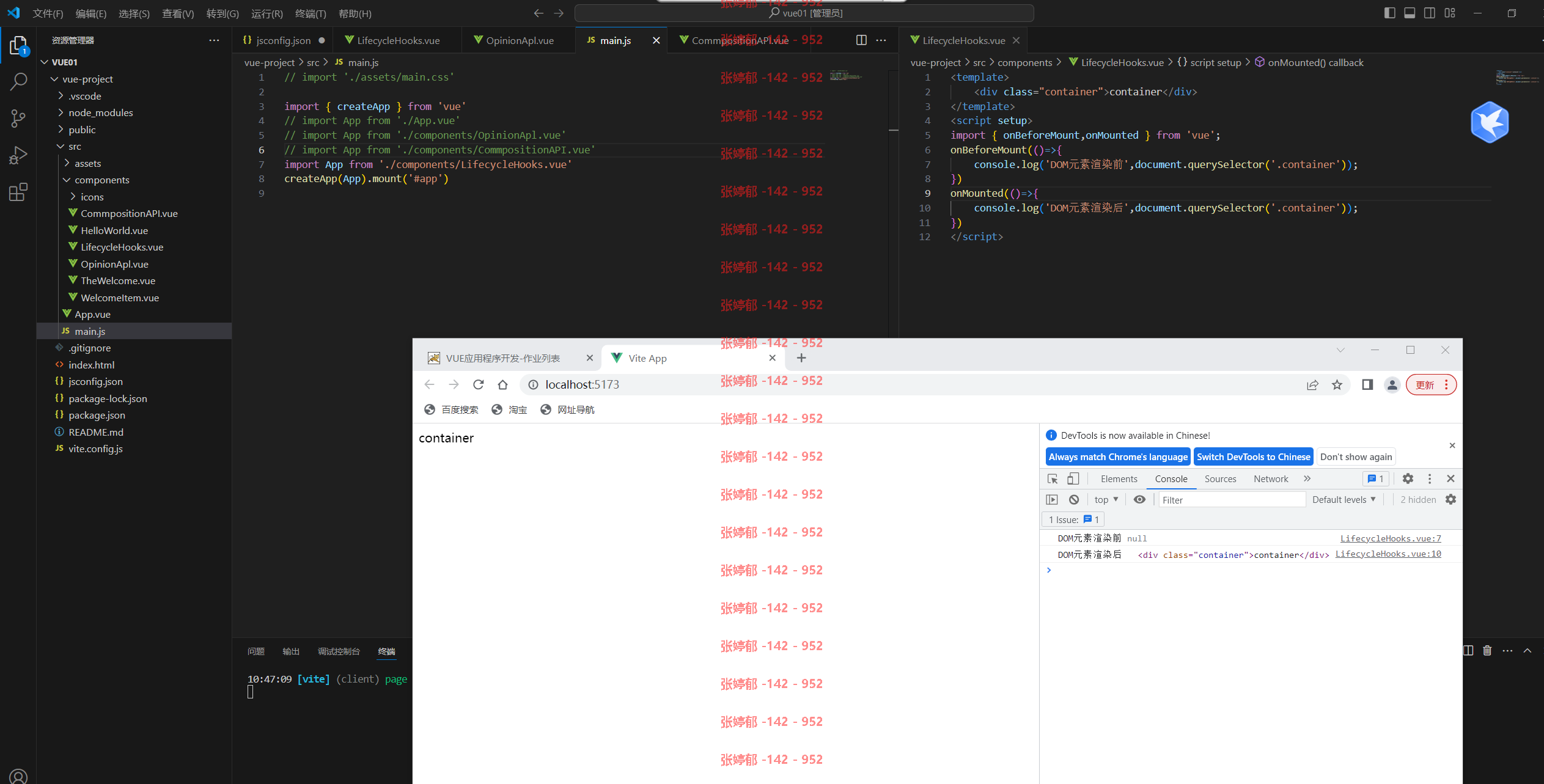The height and width of the screenshot is (784, 1544).
Task: Switch to jsconfig.json editor tab
Action: [283, 40]
